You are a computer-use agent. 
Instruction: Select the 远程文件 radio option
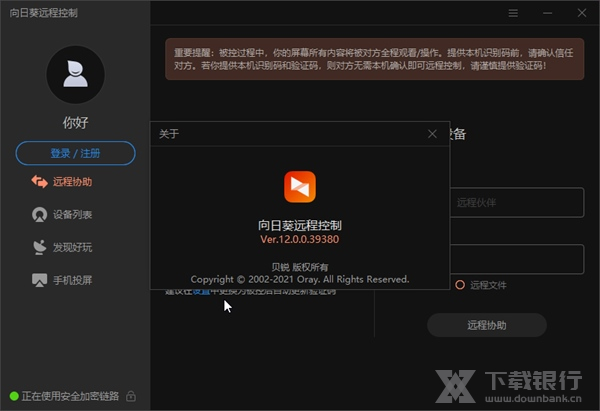point(460,285)
